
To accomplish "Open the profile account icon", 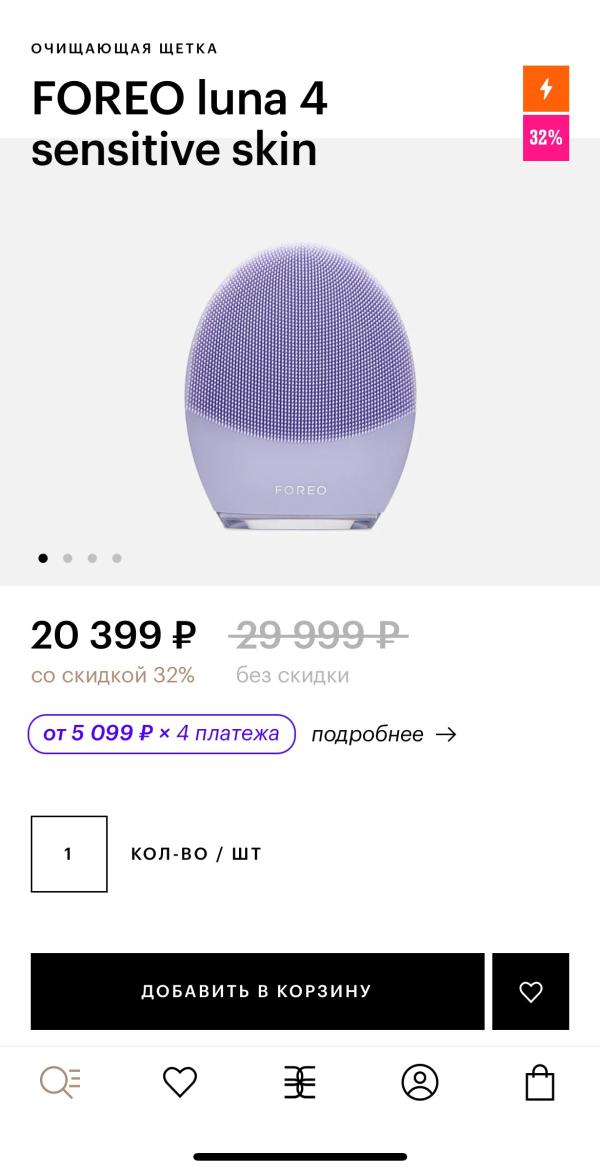I will 420,1082.
